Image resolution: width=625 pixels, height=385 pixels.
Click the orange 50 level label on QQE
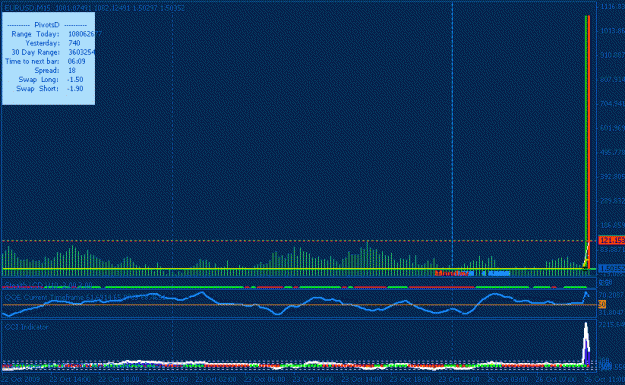[602, 304]
